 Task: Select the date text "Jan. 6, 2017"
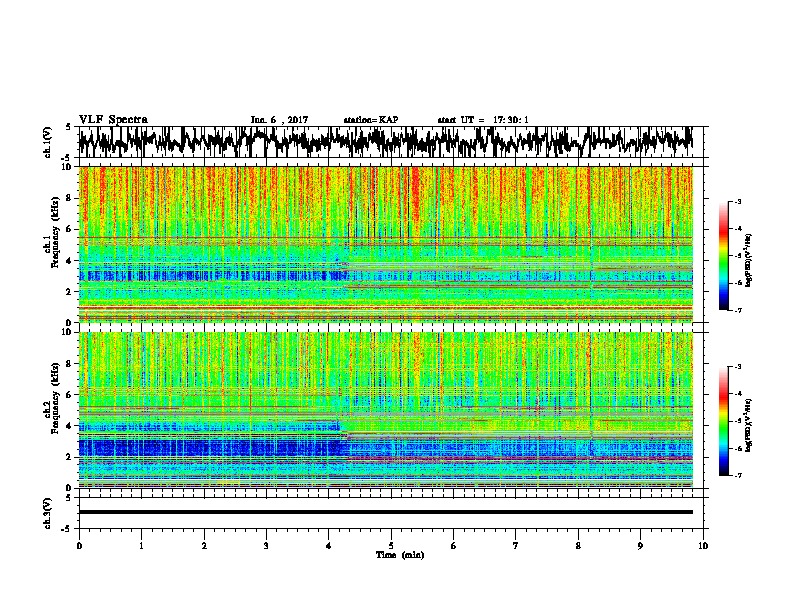click(x=279, y=120)
